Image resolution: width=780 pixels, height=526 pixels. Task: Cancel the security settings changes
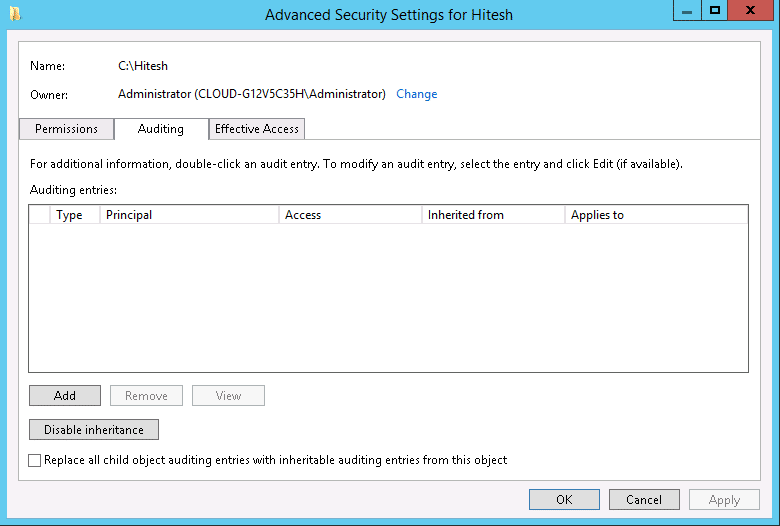(644, 500)
